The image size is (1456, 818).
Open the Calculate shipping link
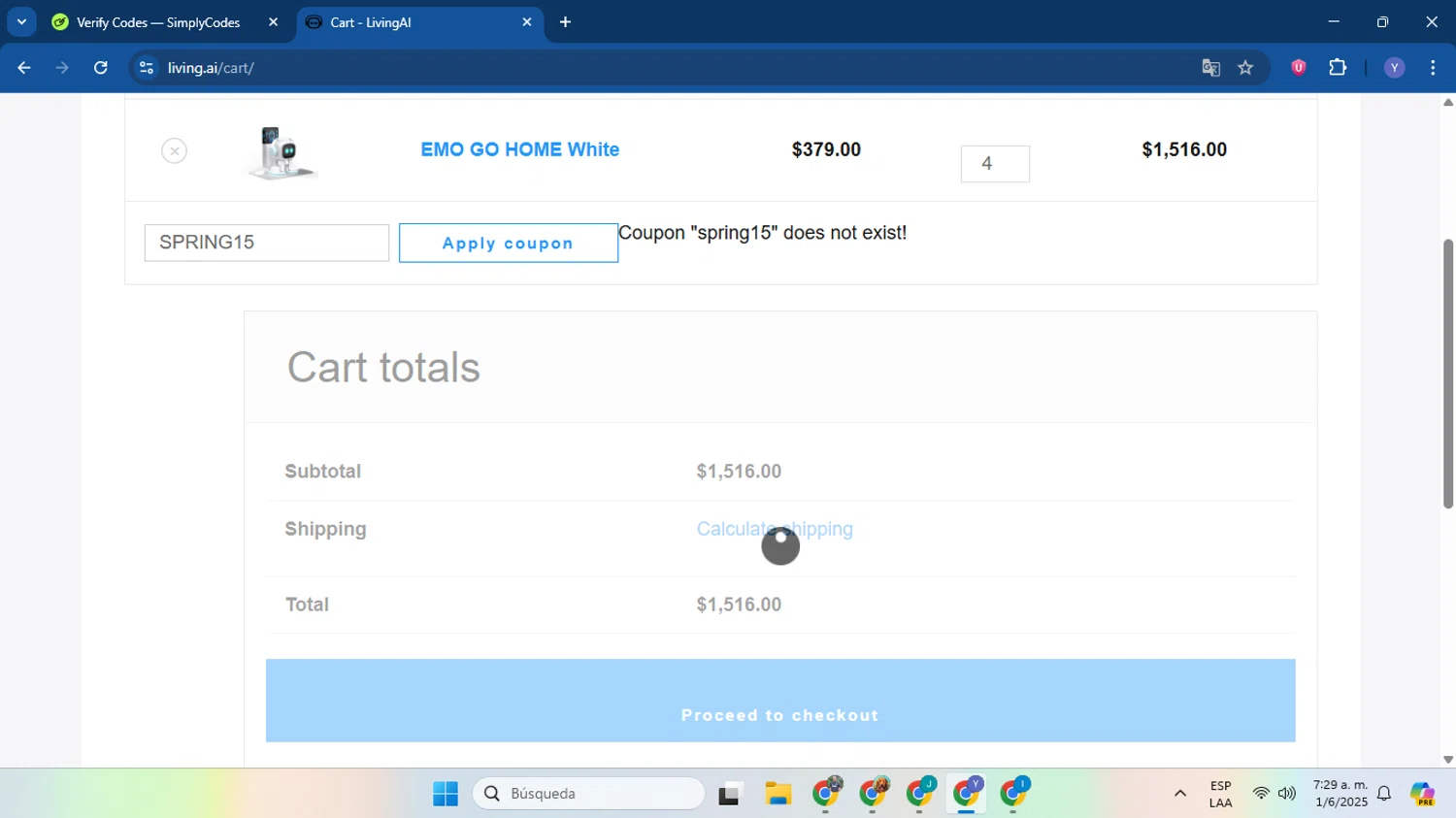coord(775,529)
